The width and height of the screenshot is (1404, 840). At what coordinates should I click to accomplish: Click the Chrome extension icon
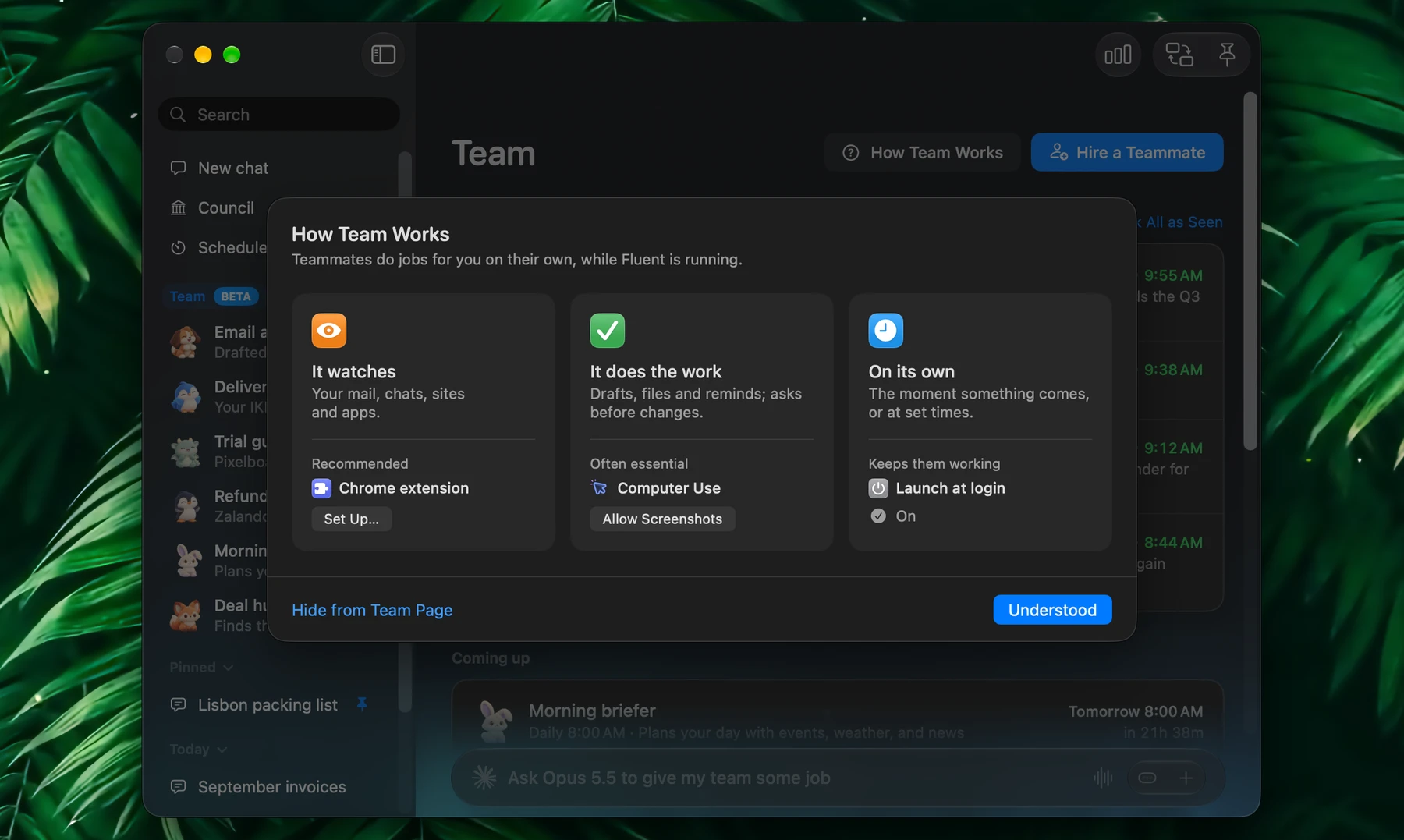coord(321,488)
